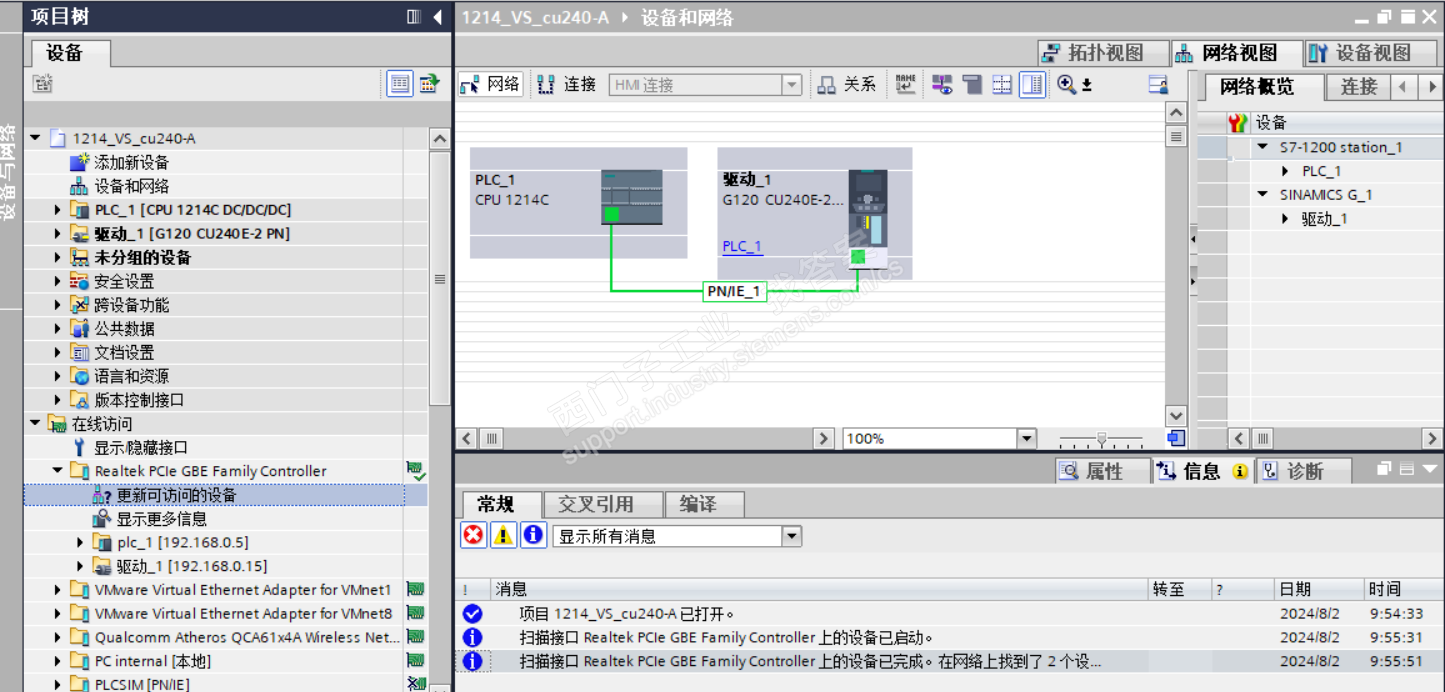Click the 转至 column header
Viewport: 1445px width, 692px height.
click(1168, 589)
